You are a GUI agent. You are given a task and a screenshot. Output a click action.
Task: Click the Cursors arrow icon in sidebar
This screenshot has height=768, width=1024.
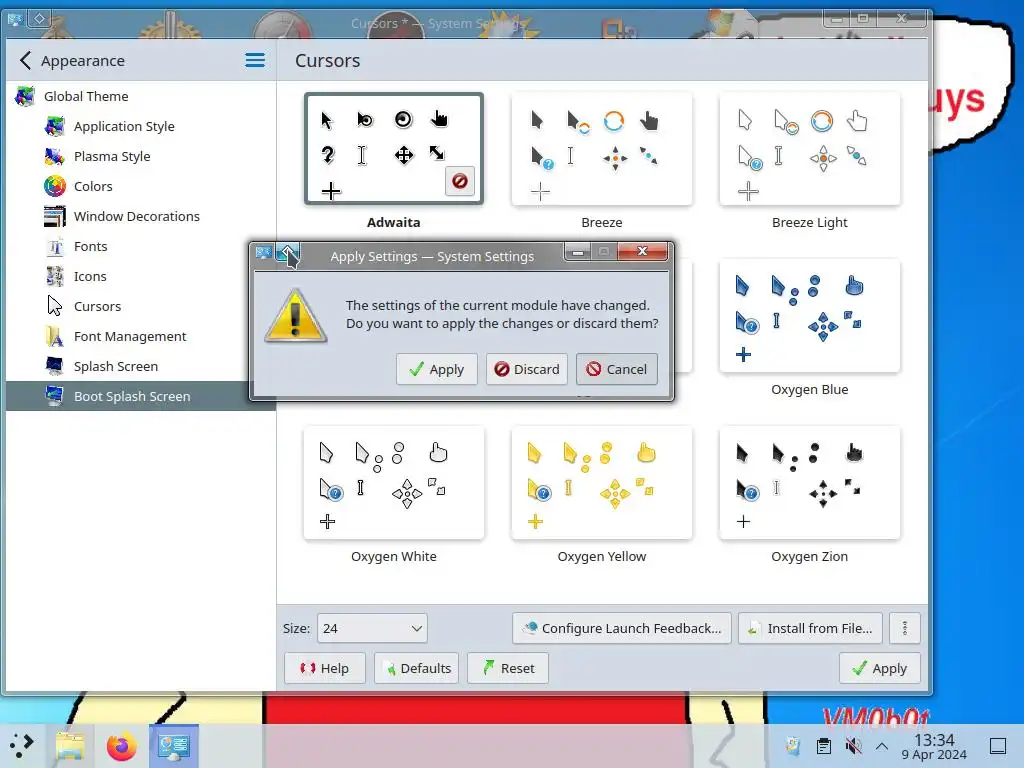tap(55, 306)
